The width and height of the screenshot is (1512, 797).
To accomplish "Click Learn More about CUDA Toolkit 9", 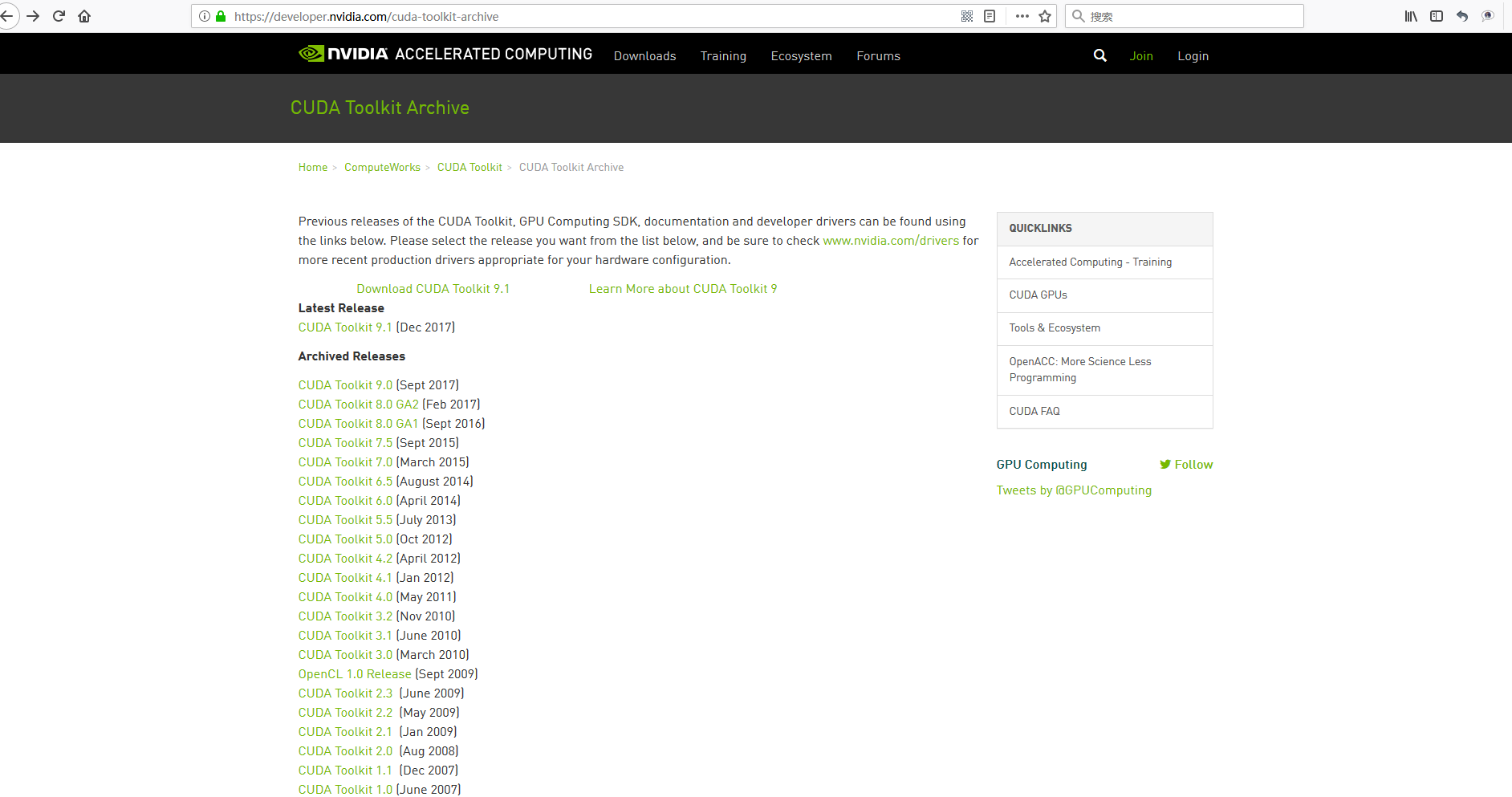I will pos(683,289).
